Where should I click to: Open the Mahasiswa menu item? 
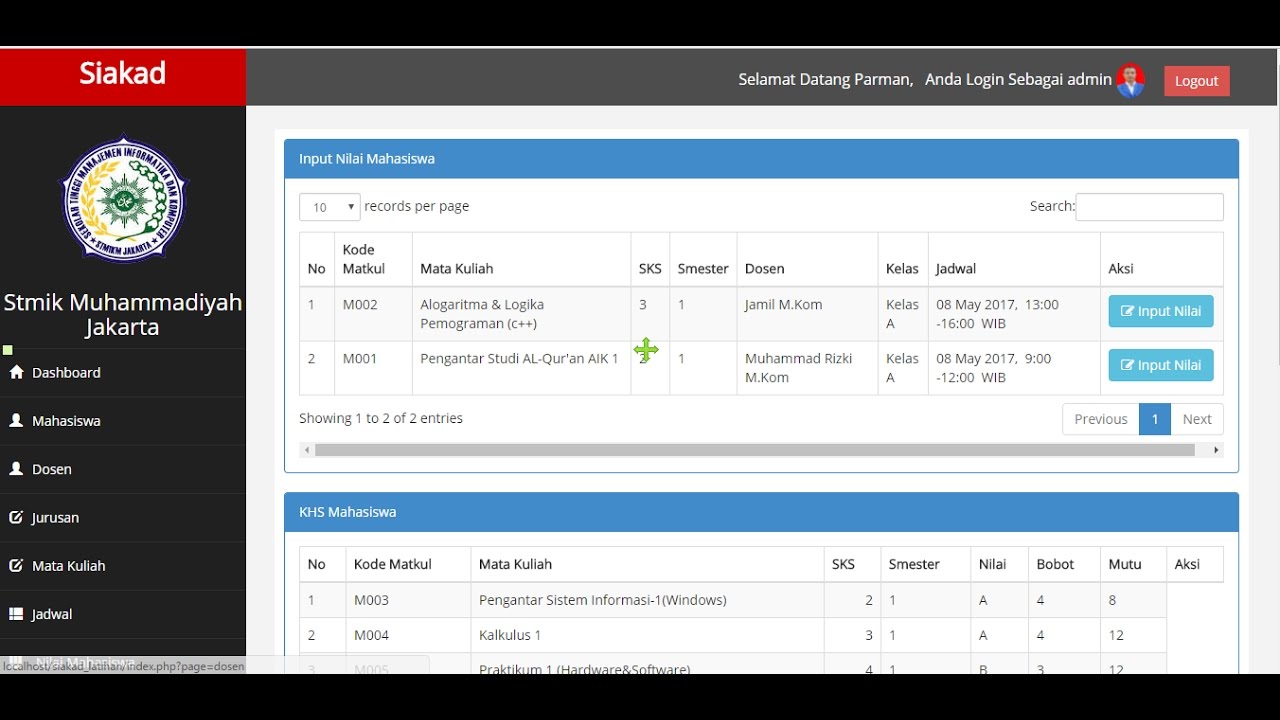point(123,421)
